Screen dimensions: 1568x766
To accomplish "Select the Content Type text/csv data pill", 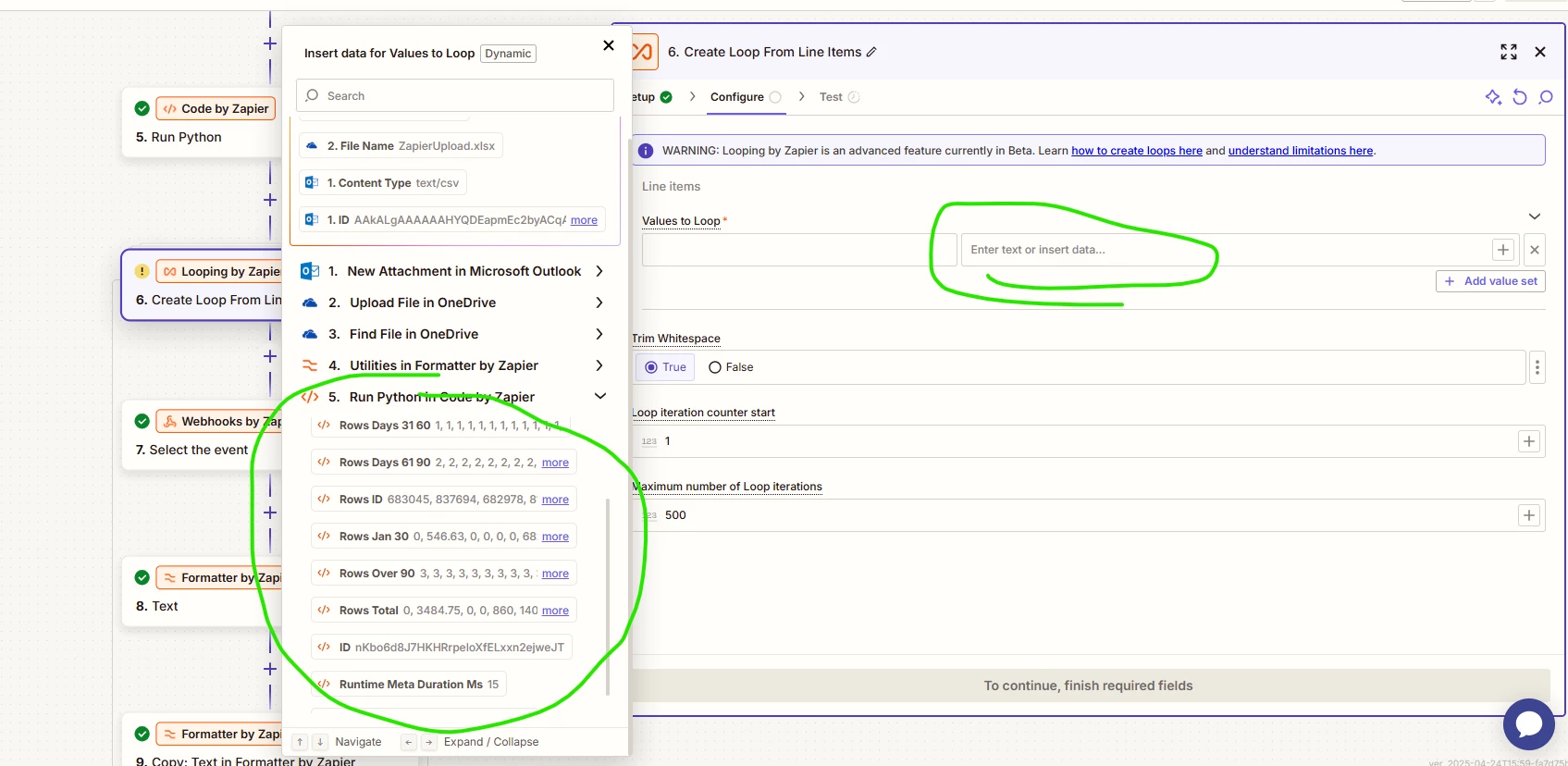I will [x=383, y=183].
